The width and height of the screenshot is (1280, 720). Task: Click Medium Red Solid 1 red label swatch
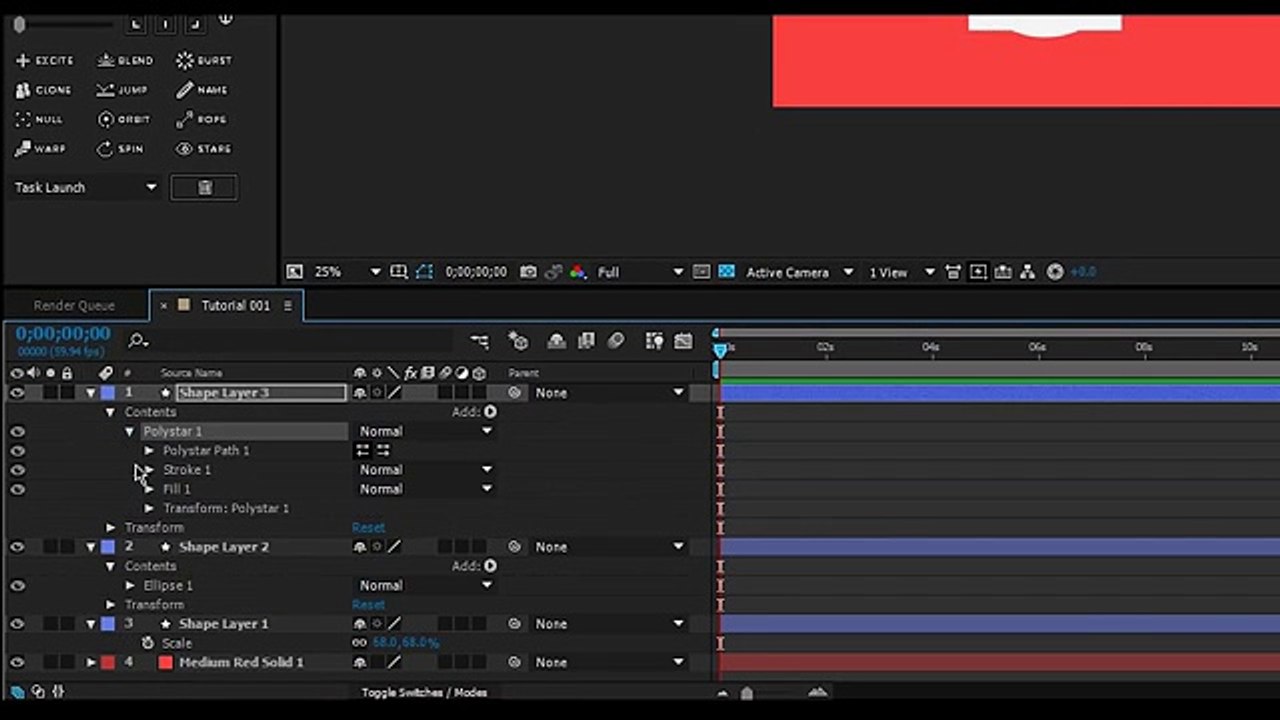108,662
